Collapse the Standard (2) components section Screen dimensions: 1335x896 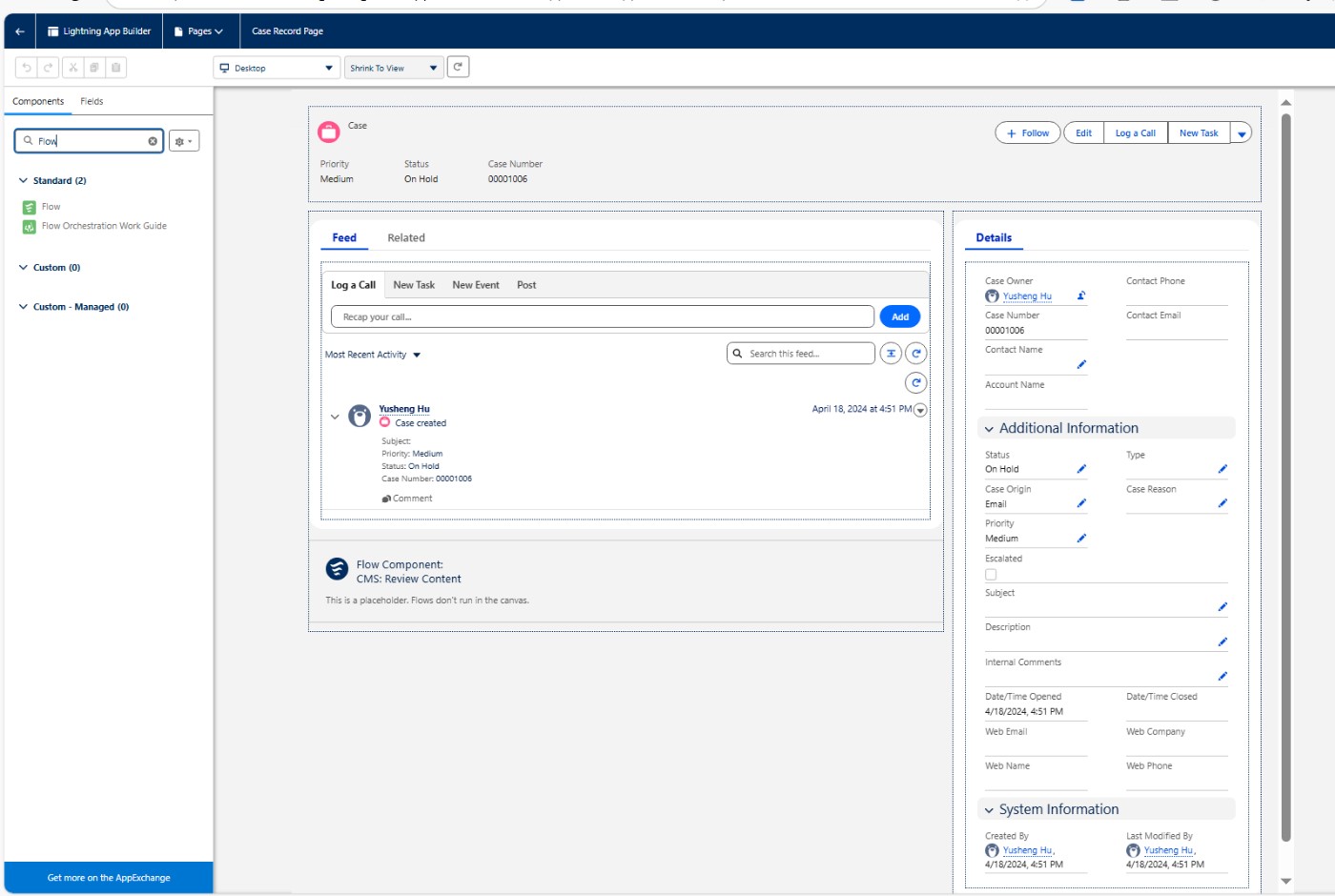coord(23,180)
